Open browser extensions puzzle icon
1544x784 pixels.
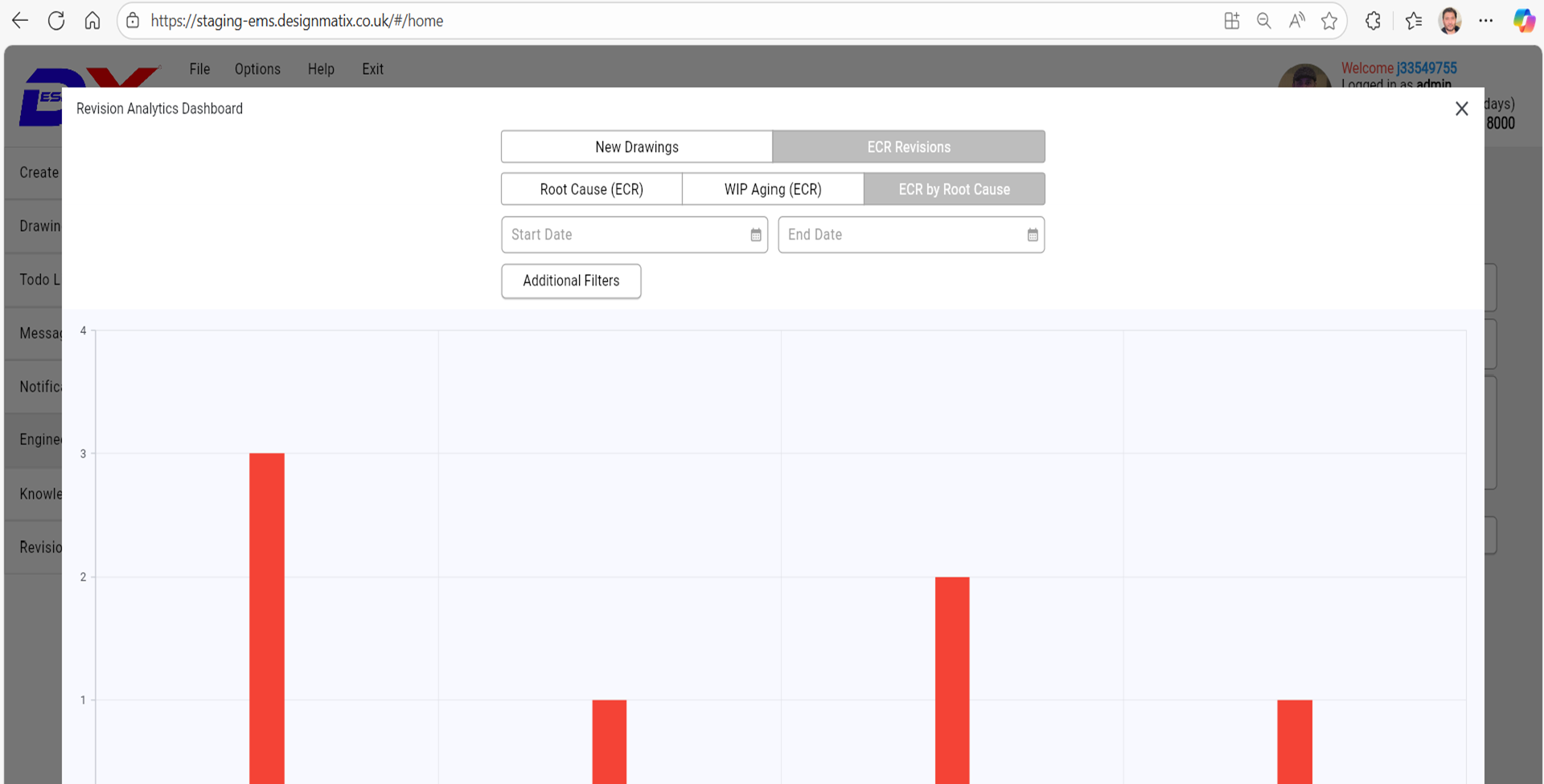click(x=1373, y=21)
